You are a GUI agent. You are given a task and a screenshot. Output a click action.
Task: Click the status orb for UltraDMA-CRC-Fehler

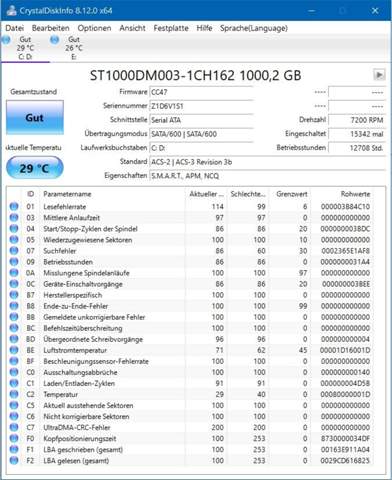pos(14,427)
